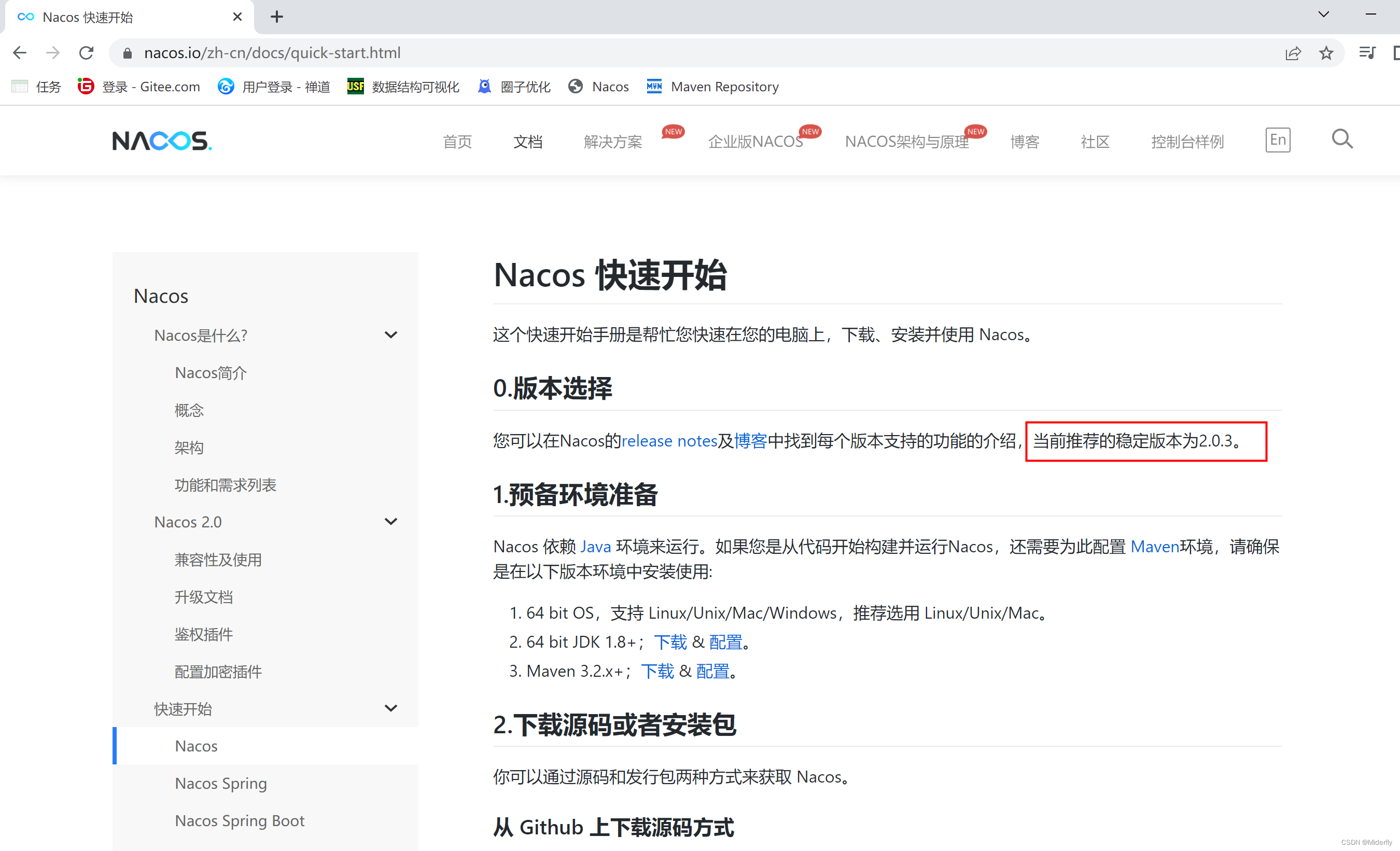The width and height of the screenshot is (1400, 851).
Task: Open 配置加密插件 in the sidebar
Action: (x=218, y=672)
